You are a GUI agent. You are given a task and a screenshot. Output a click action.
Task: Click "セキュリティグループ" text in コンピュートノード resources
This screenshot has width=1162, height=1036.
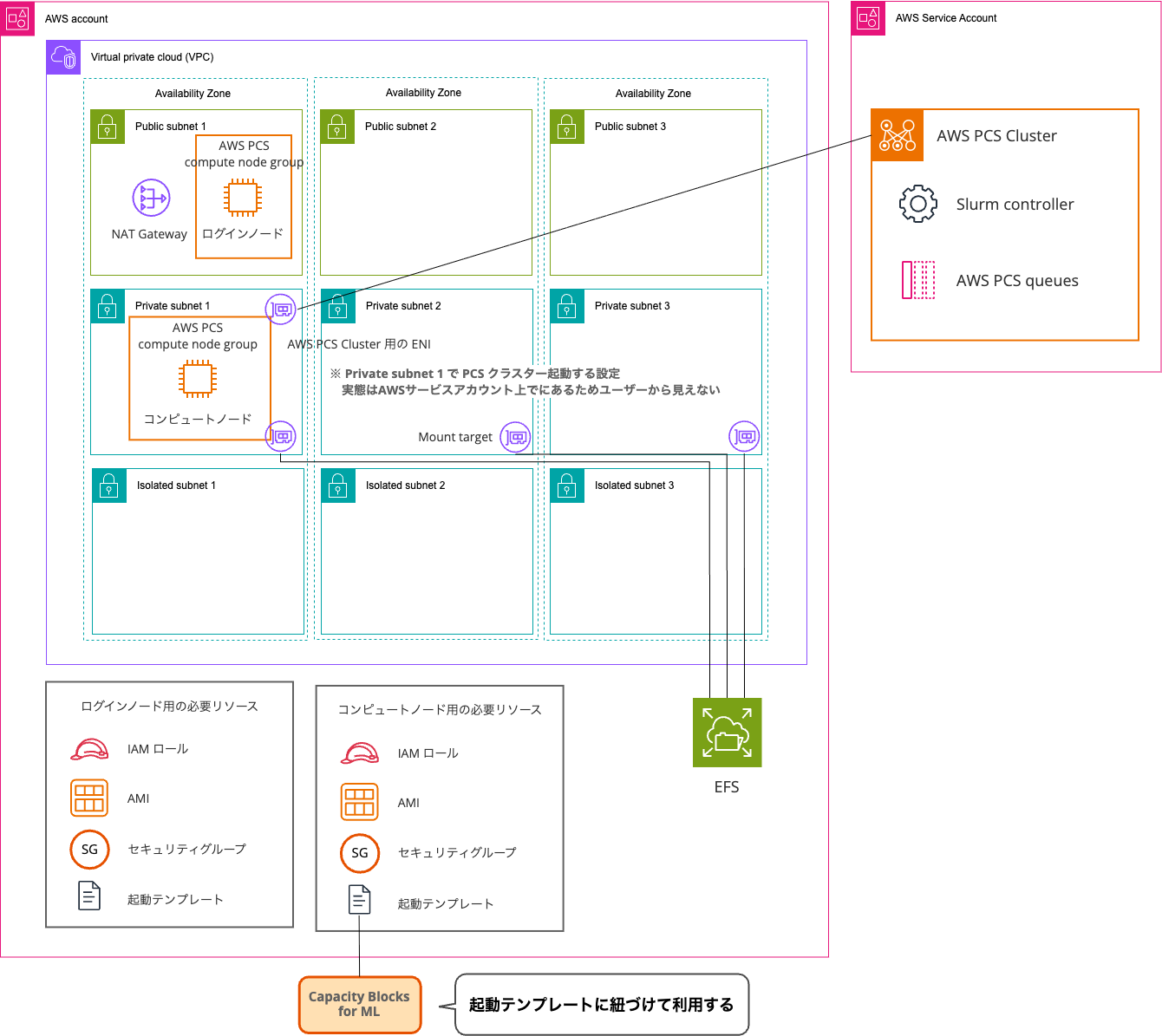(457, 853)
